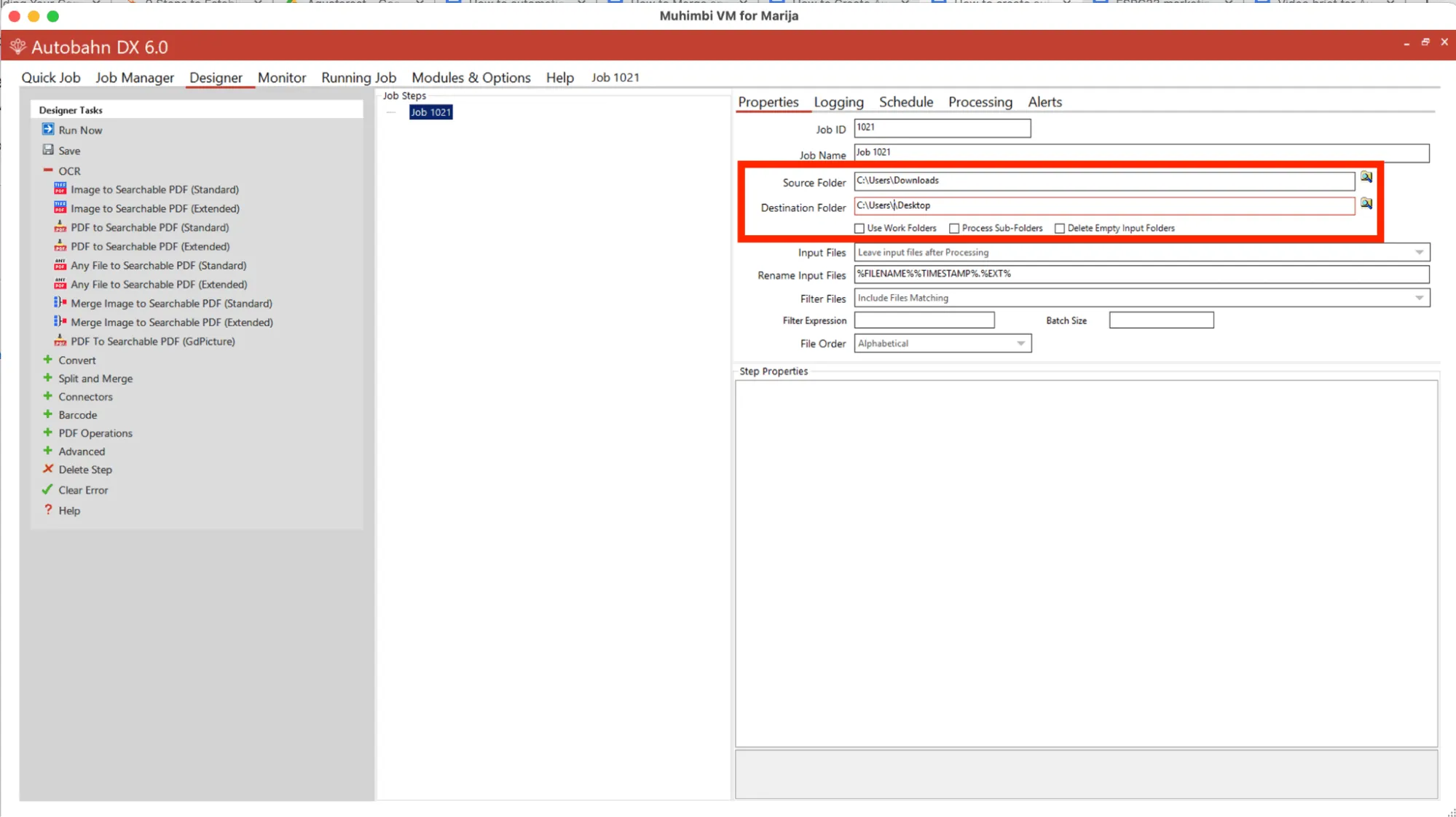Click the Save disk icon
The width and height of the screenshot is (1456, 817).
(x=48, y=150)
